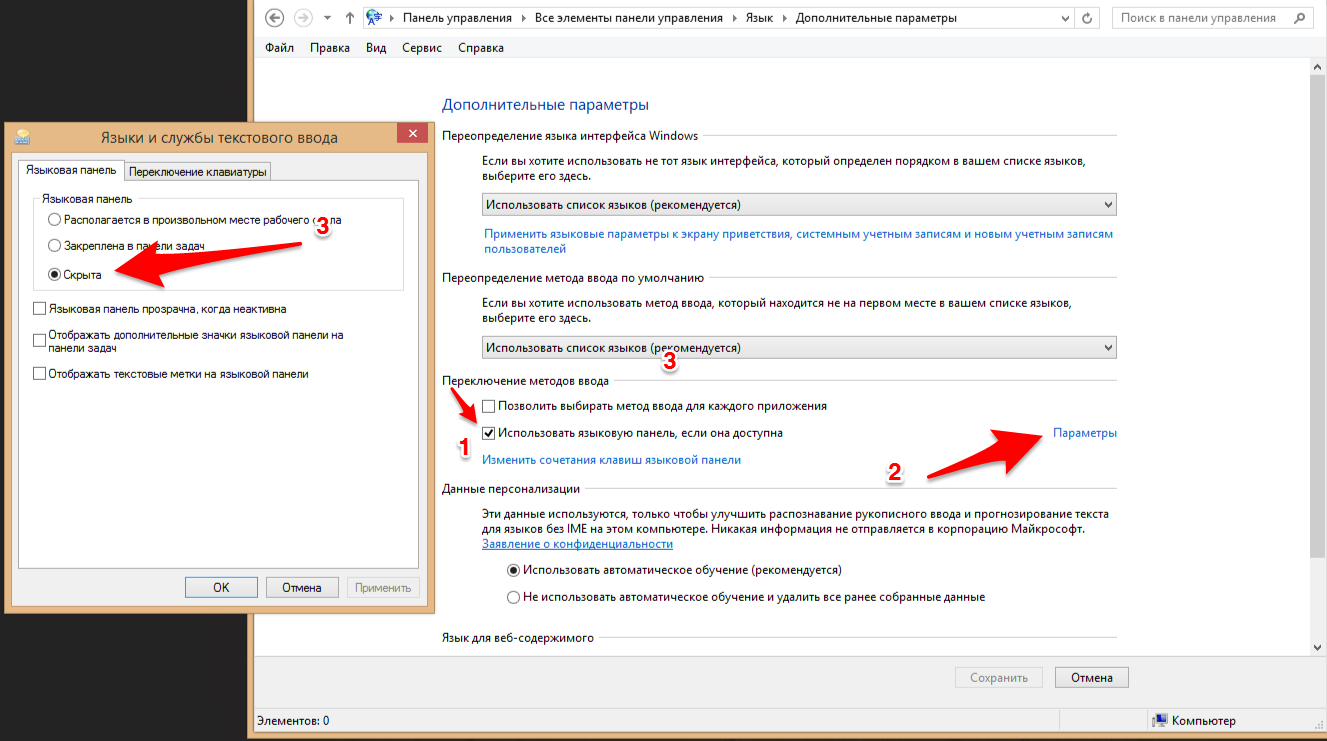The image size is (1327, 741).
Task: Click Панель управления breadcrumb
Action: coord(457,18)
